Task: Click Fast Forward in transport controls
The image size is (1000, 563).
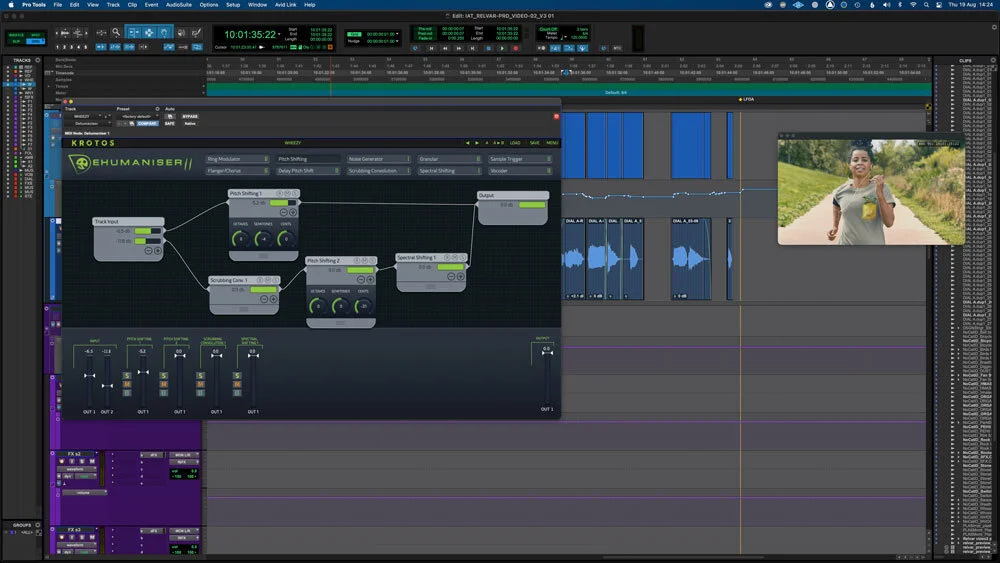Action: point(459,48)
